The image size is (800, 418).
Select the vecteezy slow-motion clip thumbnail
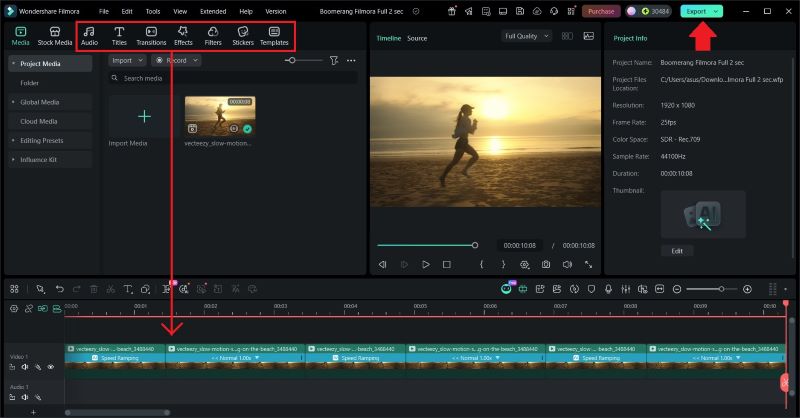pyautogui.click(x=220, y=116)
